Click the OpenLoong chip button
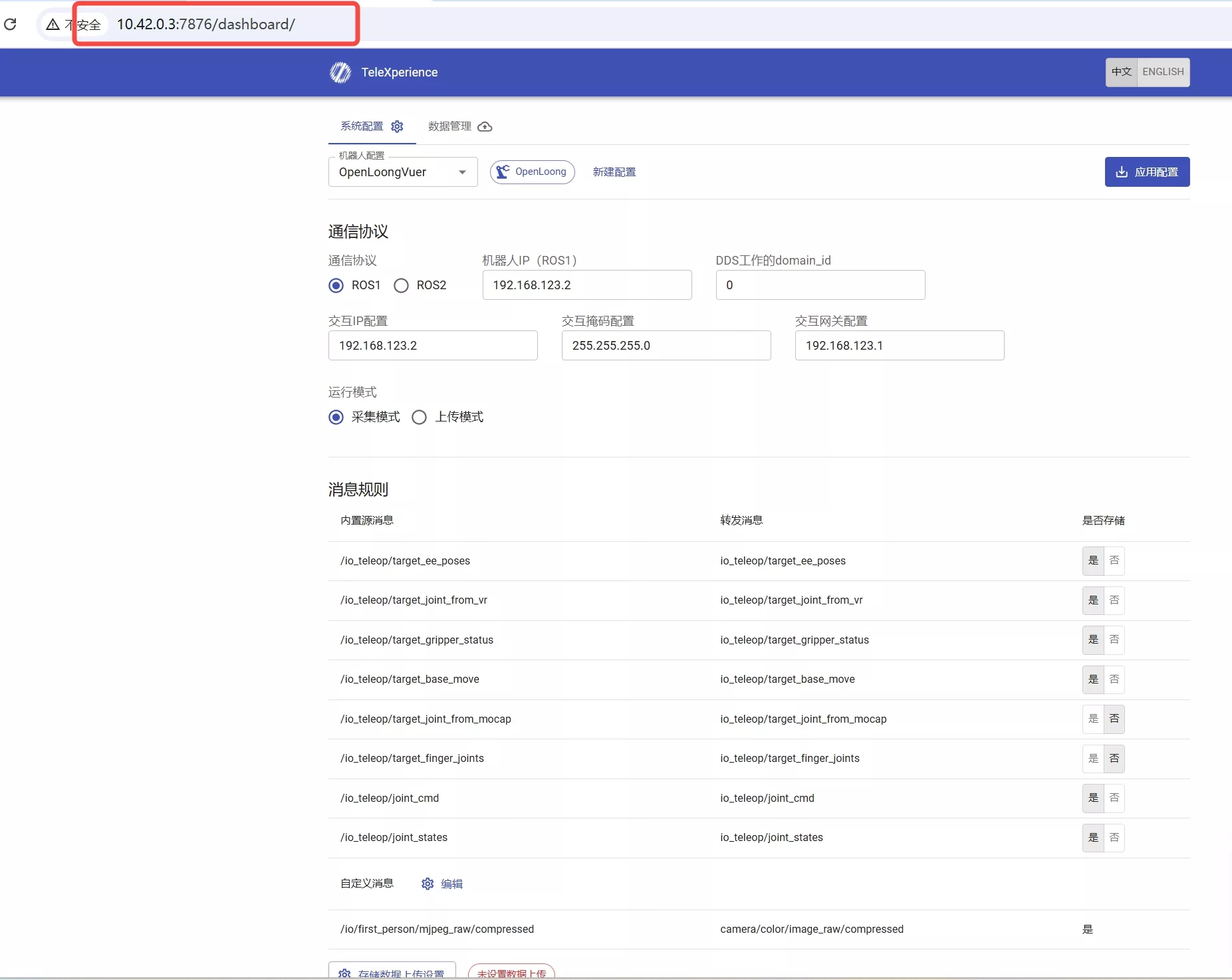 click(533, 172)
